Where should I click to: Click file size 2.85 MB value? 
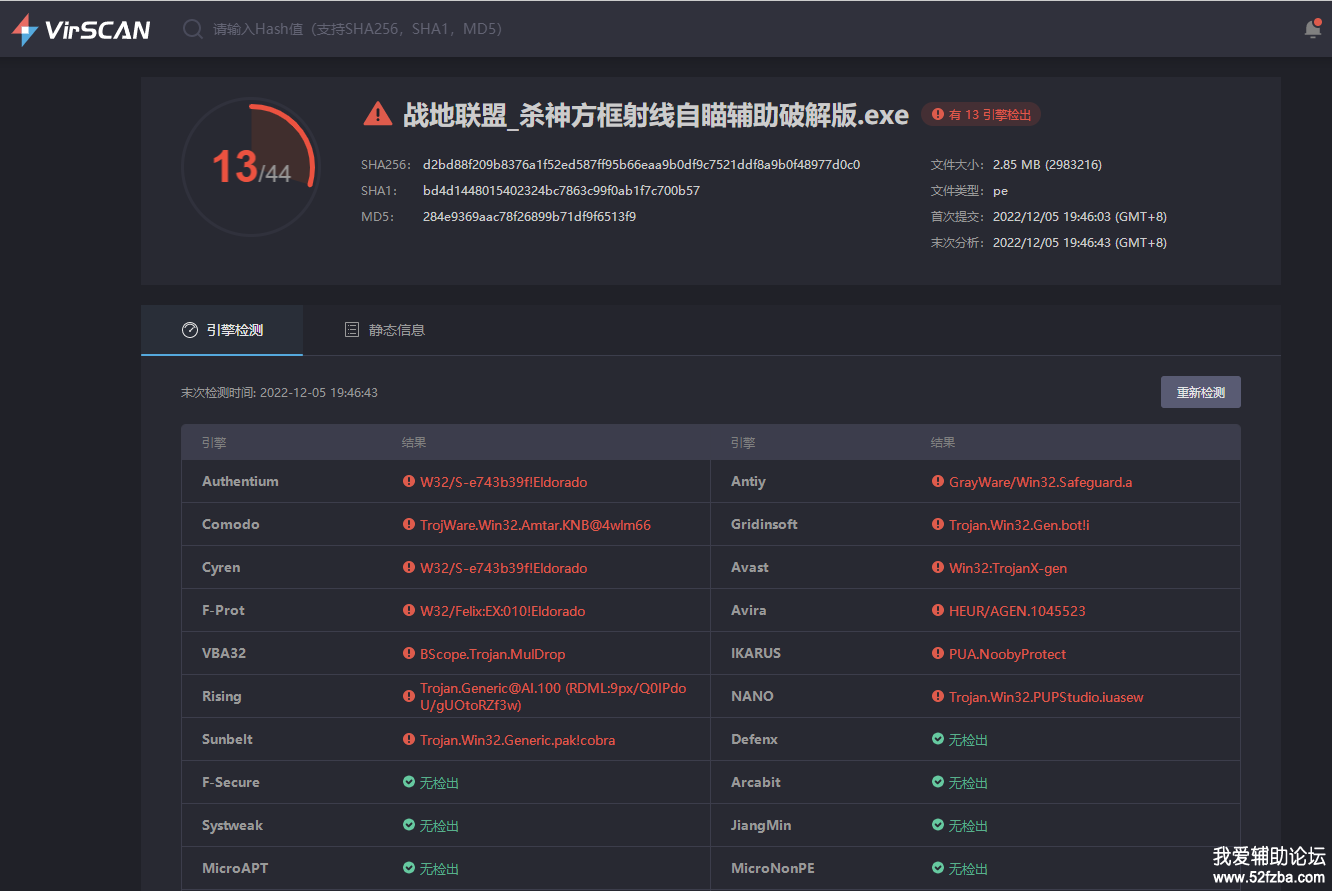coord(1047,164)
